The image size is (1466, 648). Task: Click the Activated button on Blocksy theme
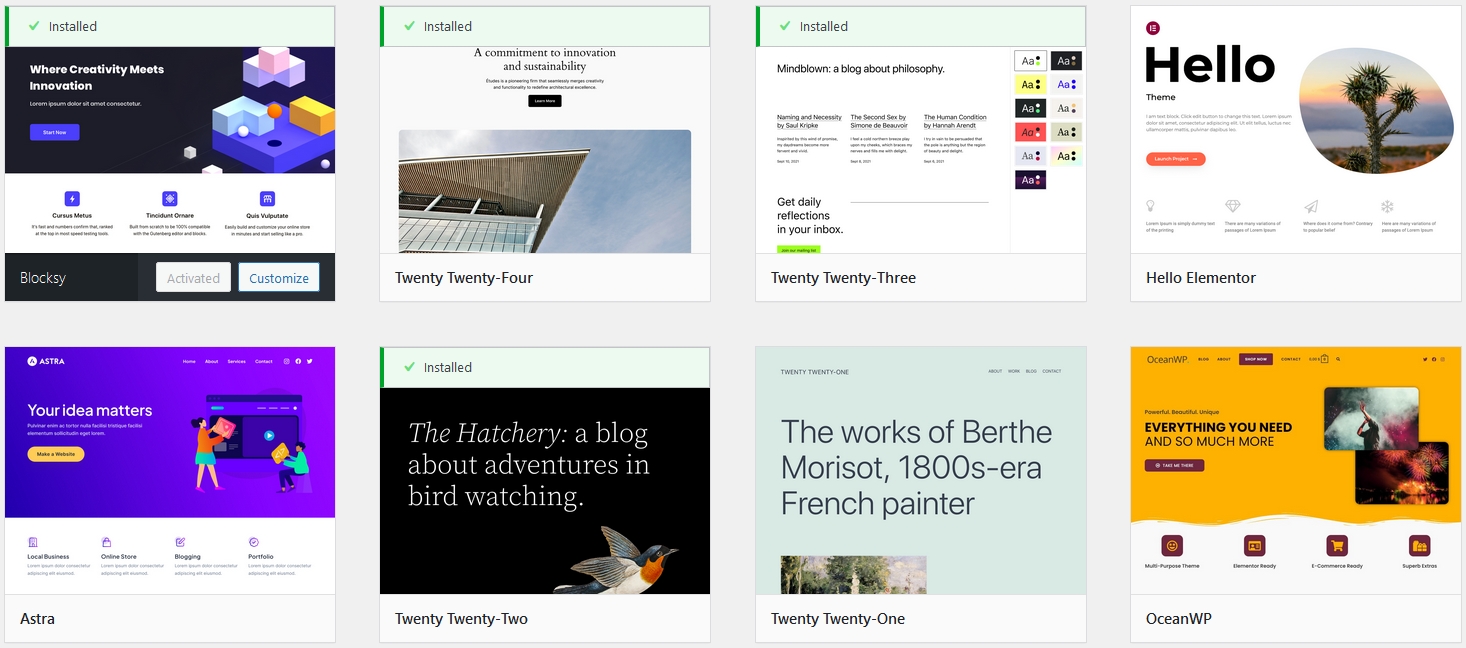coord(193,278)
